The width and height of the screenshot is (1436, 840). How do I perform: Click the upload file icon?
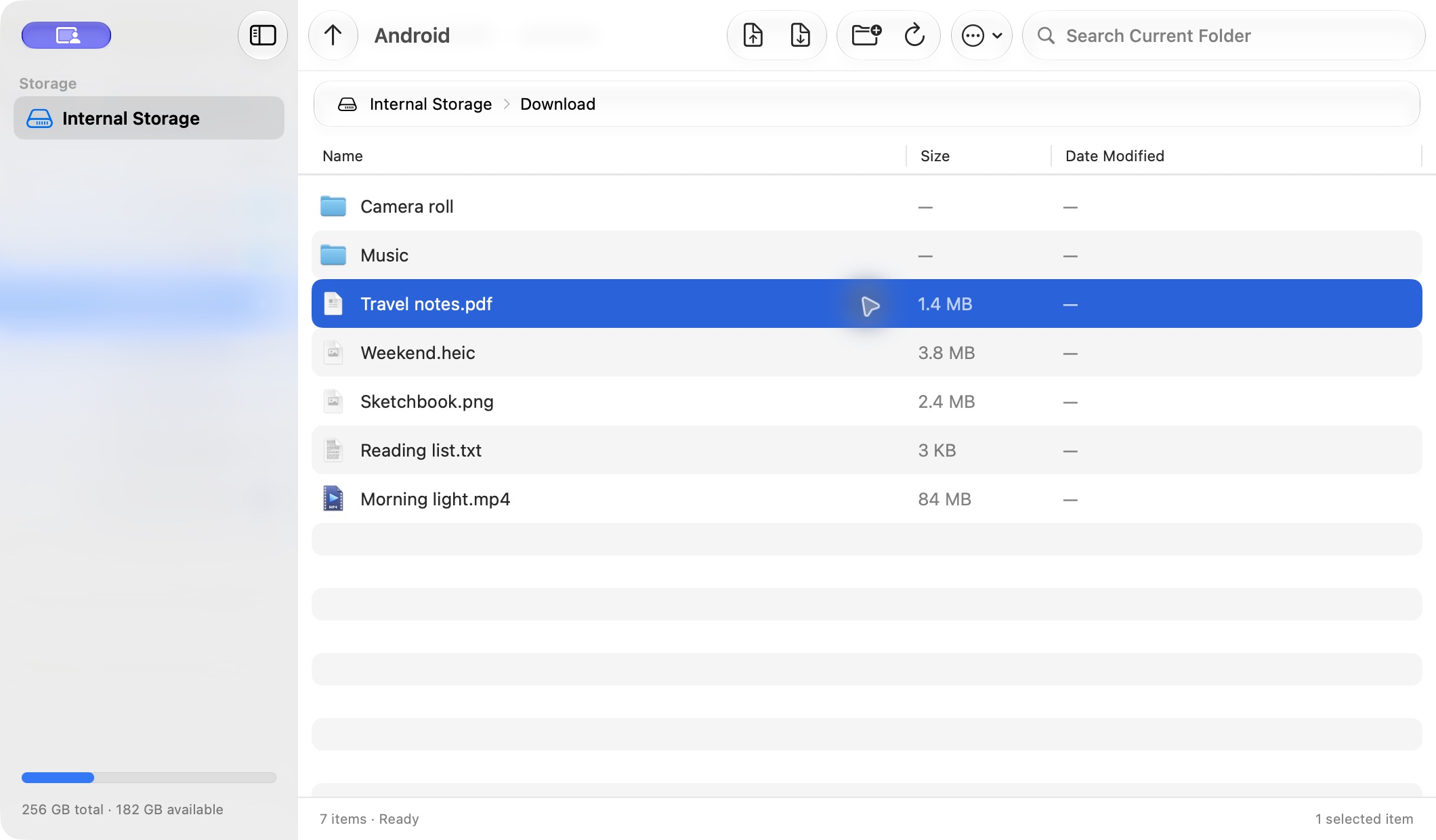point(753,35)
